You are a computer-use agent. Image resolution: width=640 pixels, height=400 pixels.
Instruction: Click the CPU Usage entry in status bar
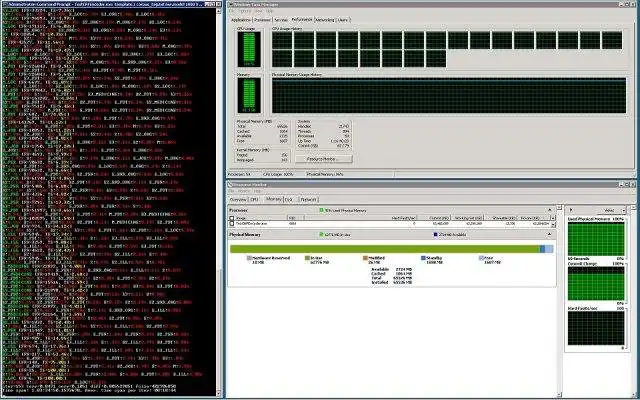pos(278,174)
